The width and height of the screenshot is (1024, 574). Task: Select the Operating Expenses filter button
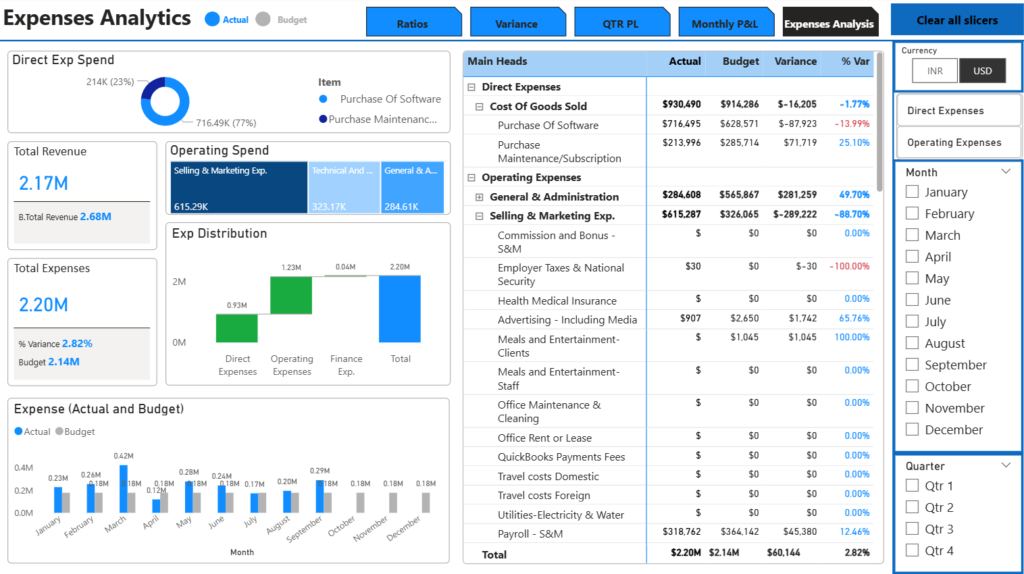tap(954, 142)
